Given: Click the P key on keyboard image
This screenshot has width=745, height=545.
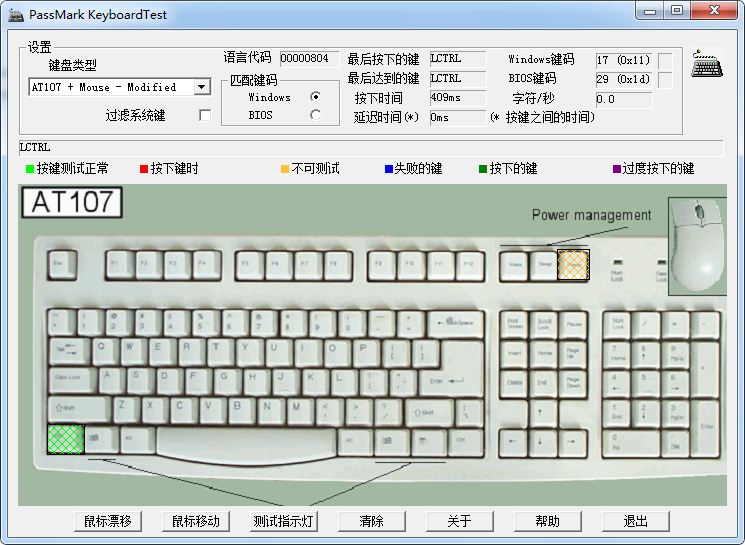Looking at the screenshot, I should coord(367,352).
